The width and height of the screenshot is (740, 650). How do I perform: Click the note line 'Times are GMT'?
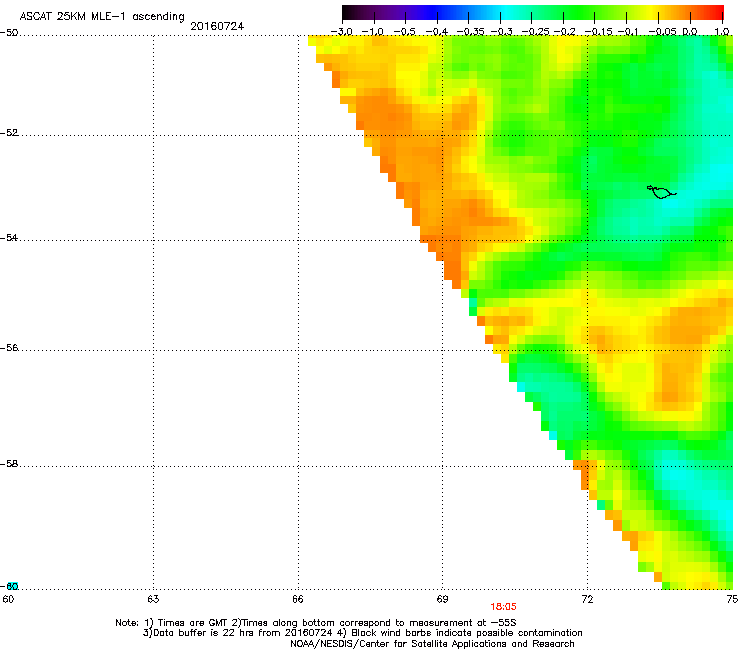(x=316, y=623)
